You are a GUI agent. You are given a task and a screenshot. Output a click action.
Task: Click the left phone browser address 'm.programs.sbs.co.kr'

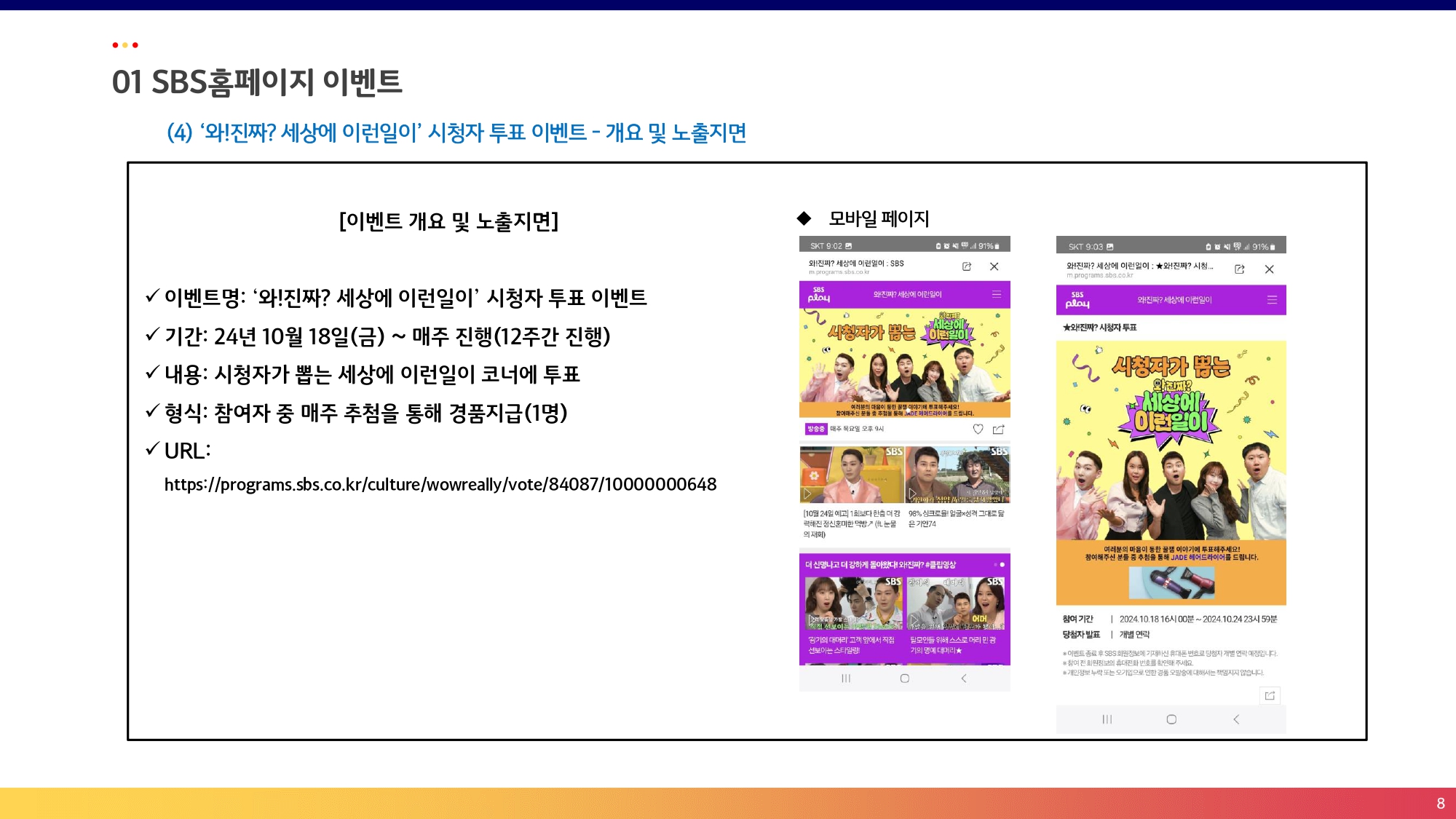click(839, 272)
